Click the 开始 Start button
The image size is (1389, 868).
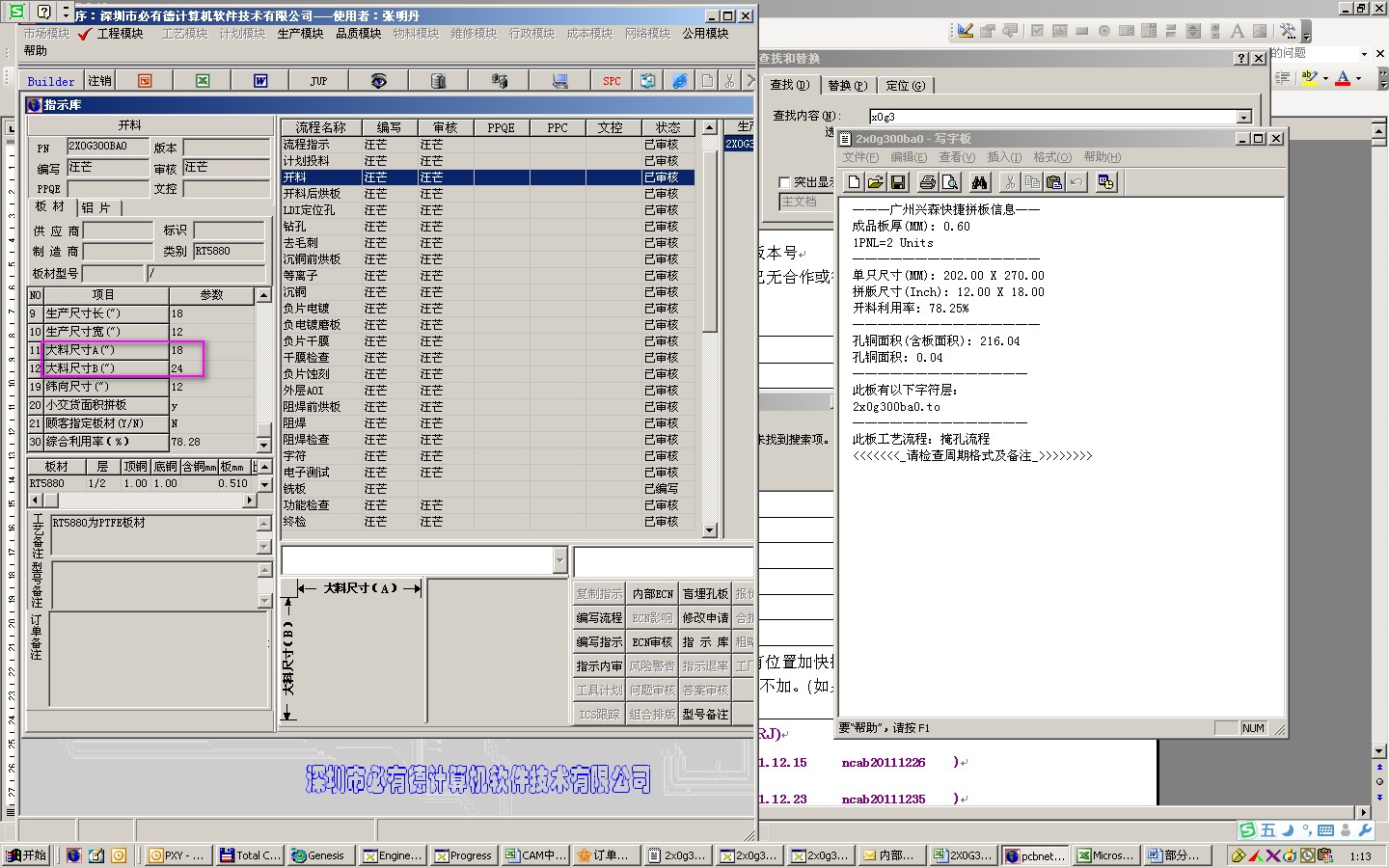click(26, 855)
